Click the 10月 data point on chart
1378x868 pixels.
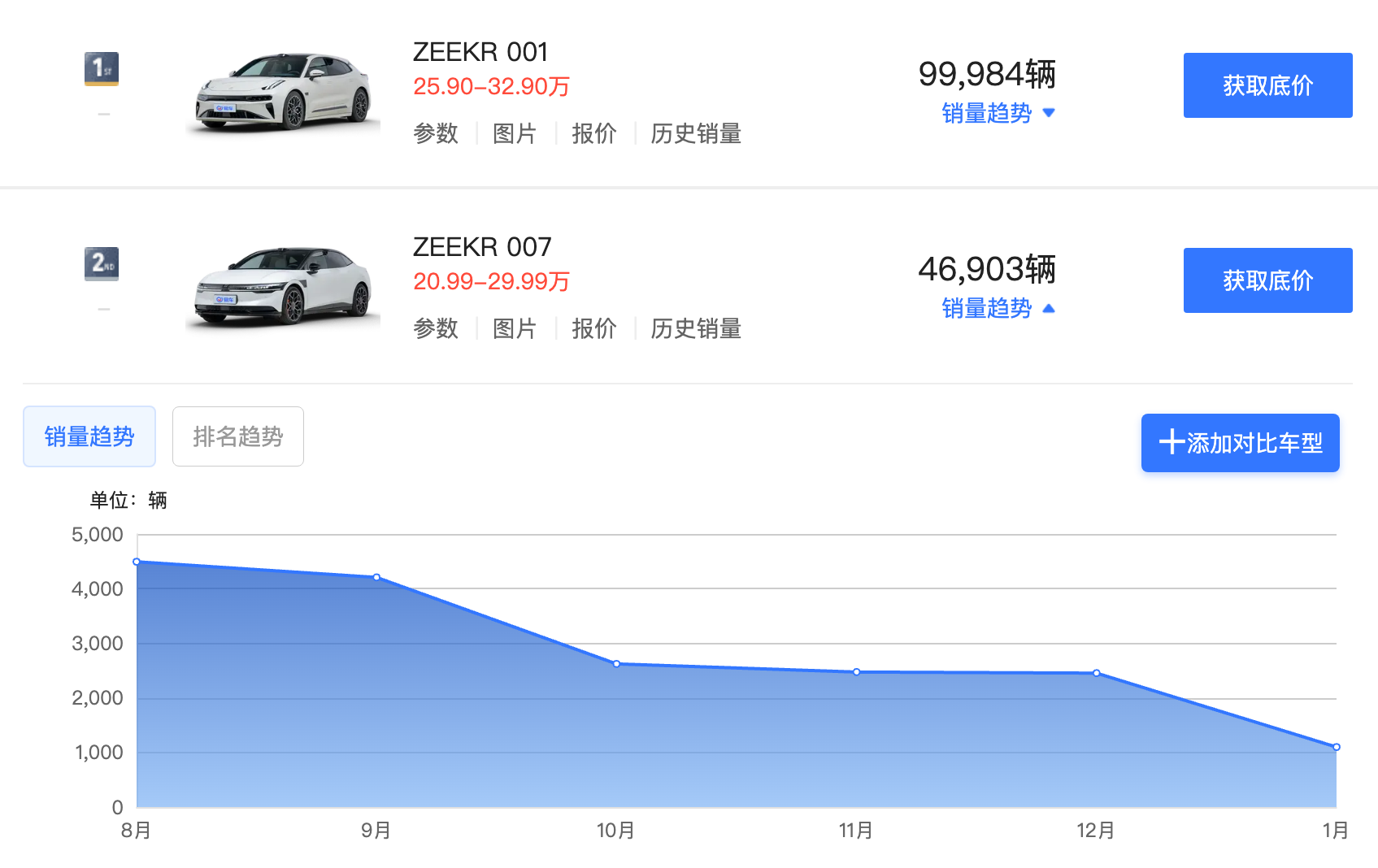[616, 664]
